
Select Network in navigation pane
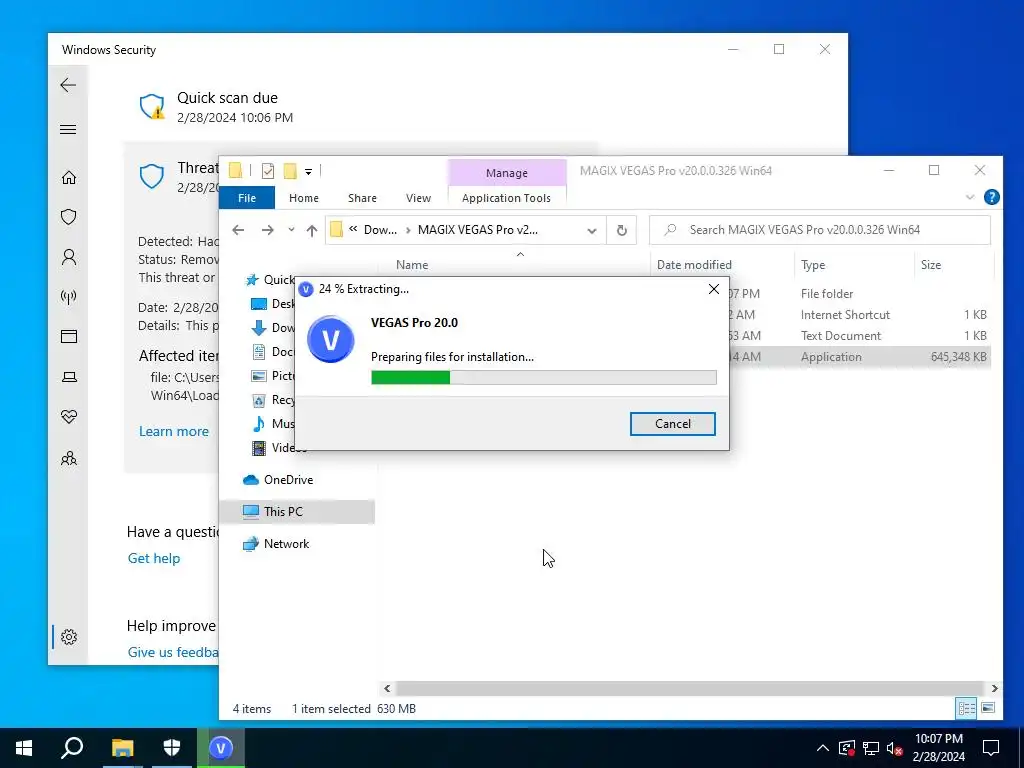pos(276,543)
